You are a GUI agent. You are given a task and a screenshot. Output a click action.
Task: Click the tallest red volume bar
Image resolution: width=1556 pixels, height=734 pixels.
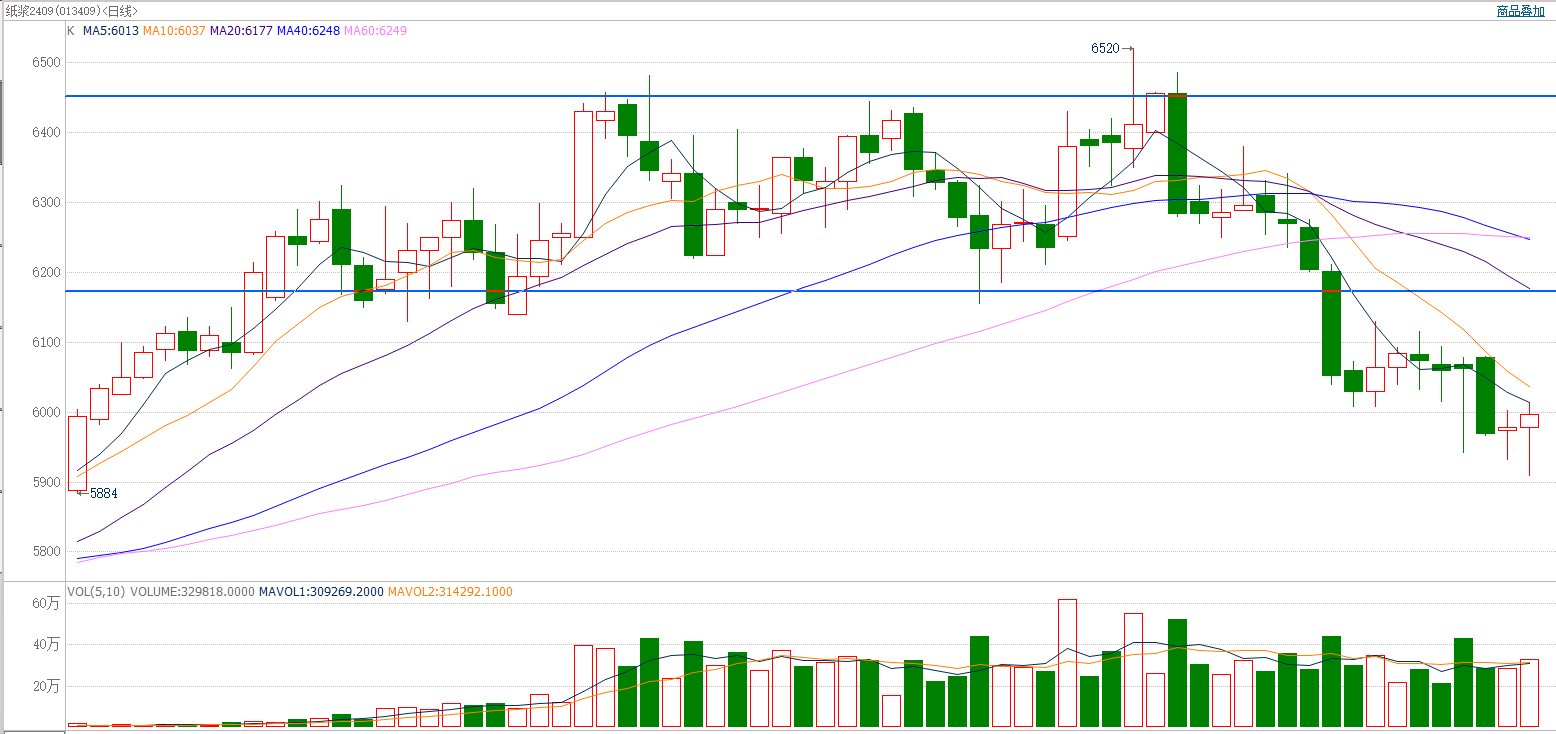1067,662
